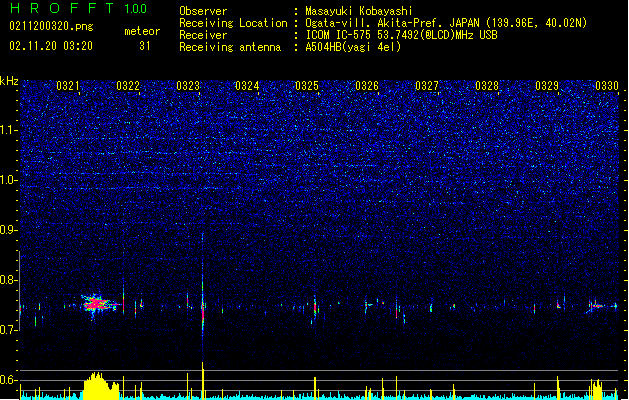The image size is (629, 400).
Task: Click the 0326 time marker
Action: (x=367, y=86)
